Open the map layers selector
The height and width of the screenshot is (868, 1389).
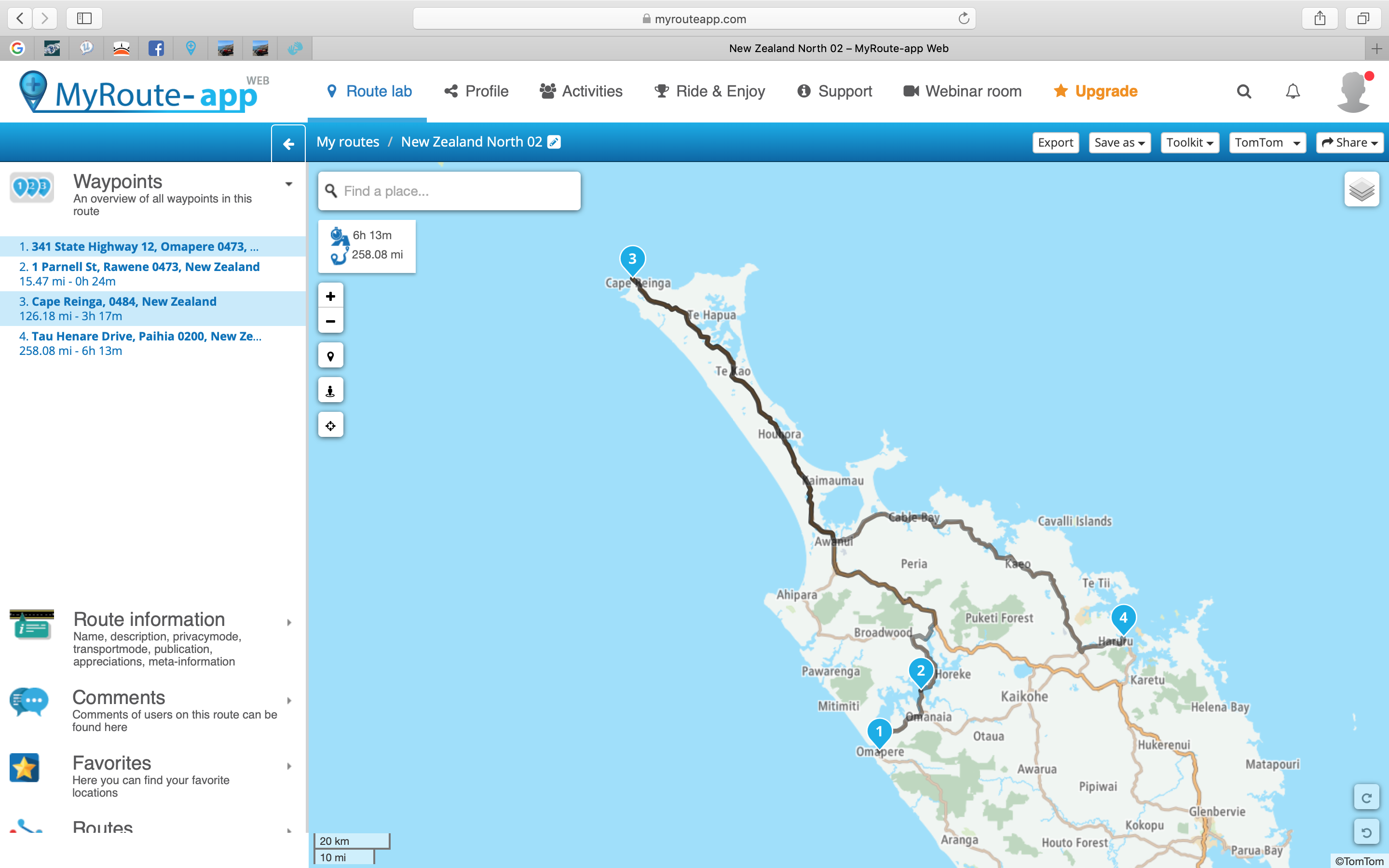pyautogui.click(x=1361, y=190)
